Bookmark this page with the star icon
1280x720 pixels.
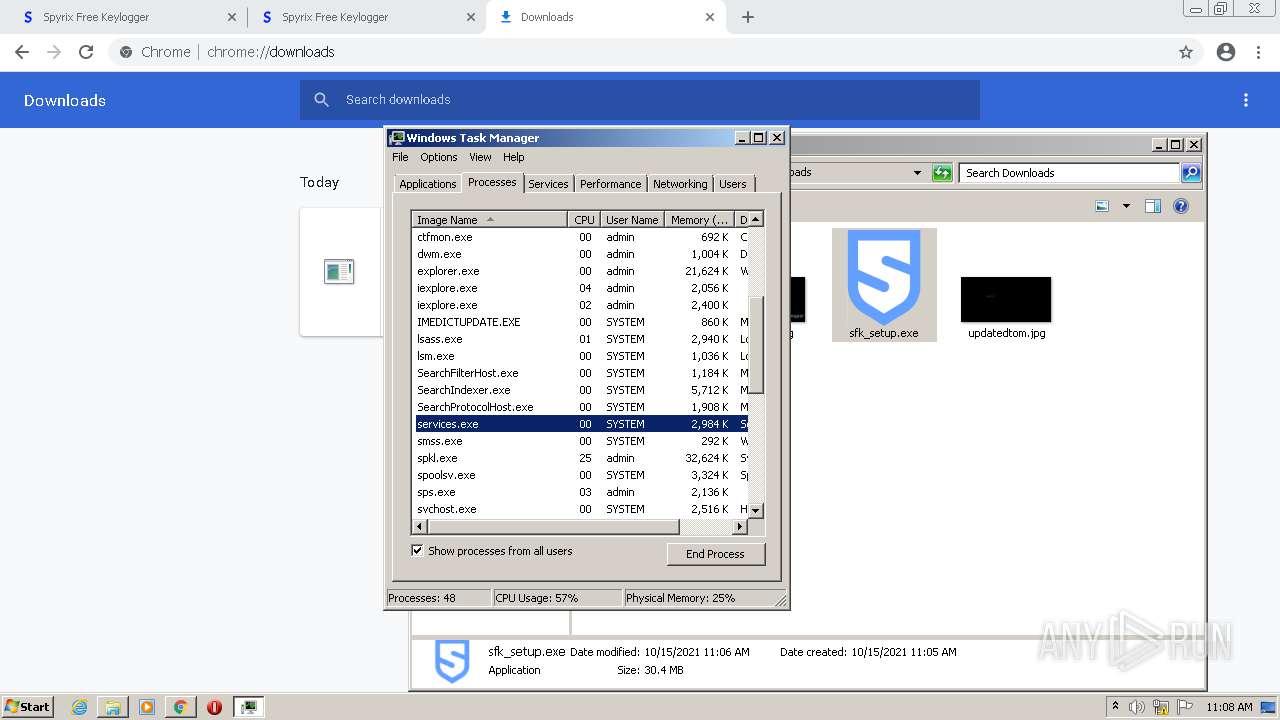coord(1186,52)
